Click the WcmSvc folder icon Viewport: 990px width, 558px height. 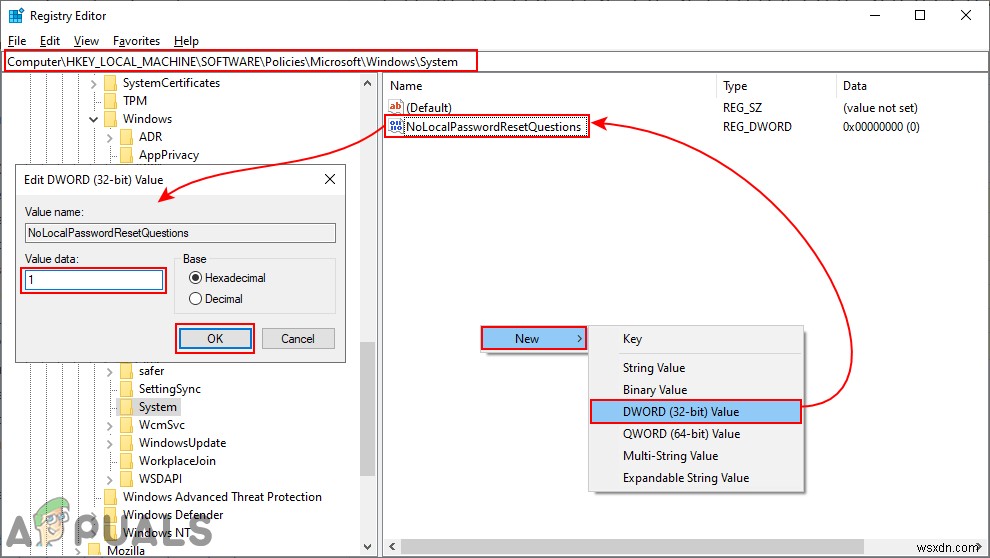(x=127, y=425)
